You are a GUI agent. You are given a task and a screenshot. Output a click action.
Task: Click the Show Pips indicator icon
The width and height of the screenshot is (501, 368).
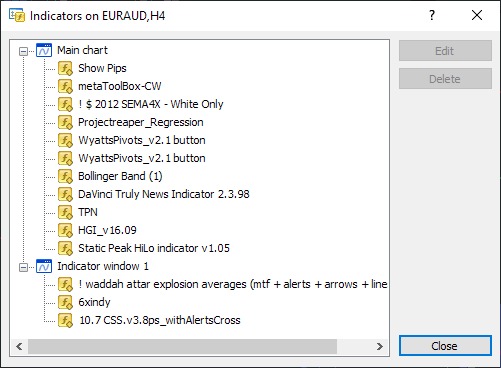[65, 68]
